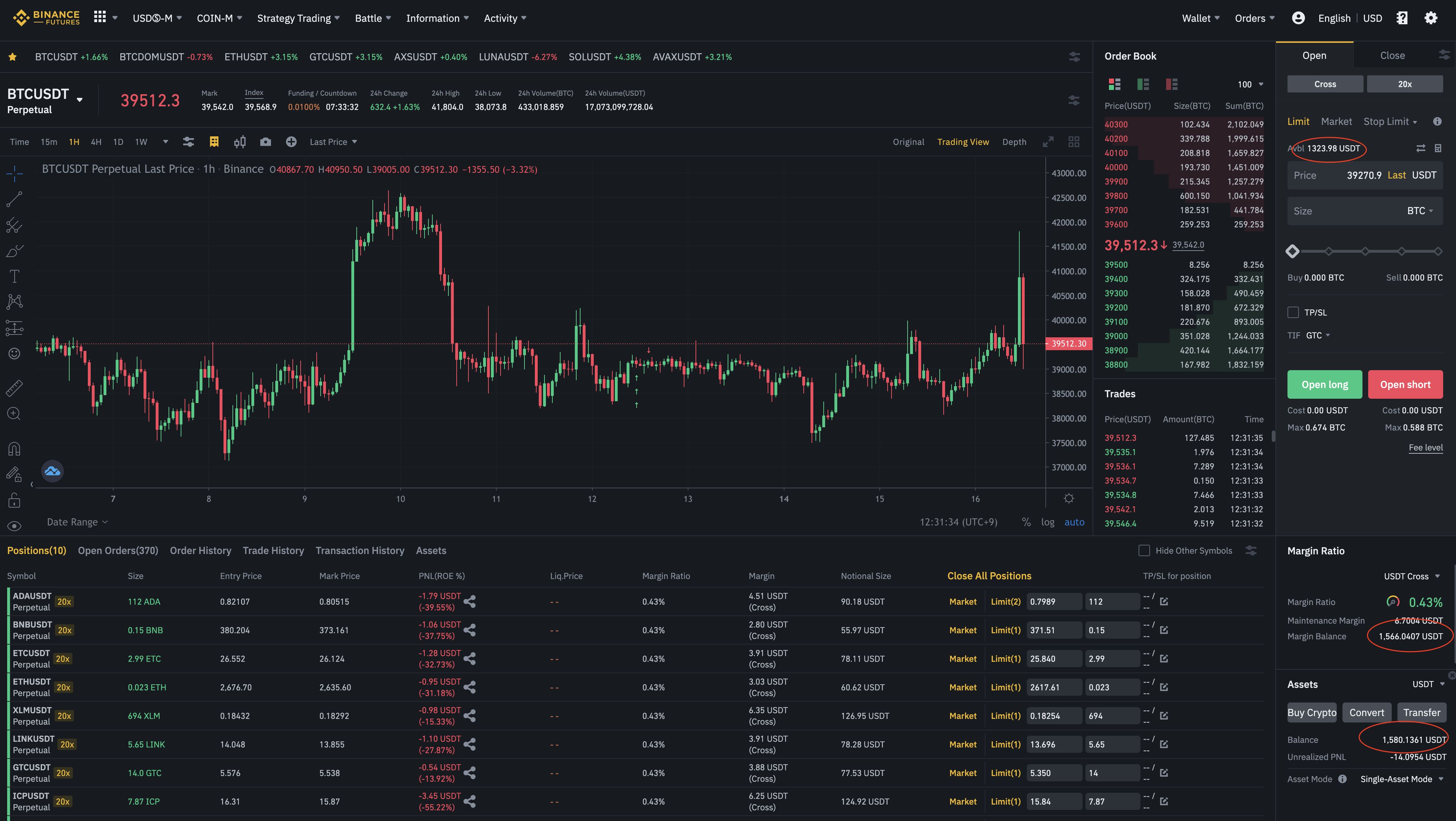Expand the Stop Limit order type dropdown

(1390, 121)
